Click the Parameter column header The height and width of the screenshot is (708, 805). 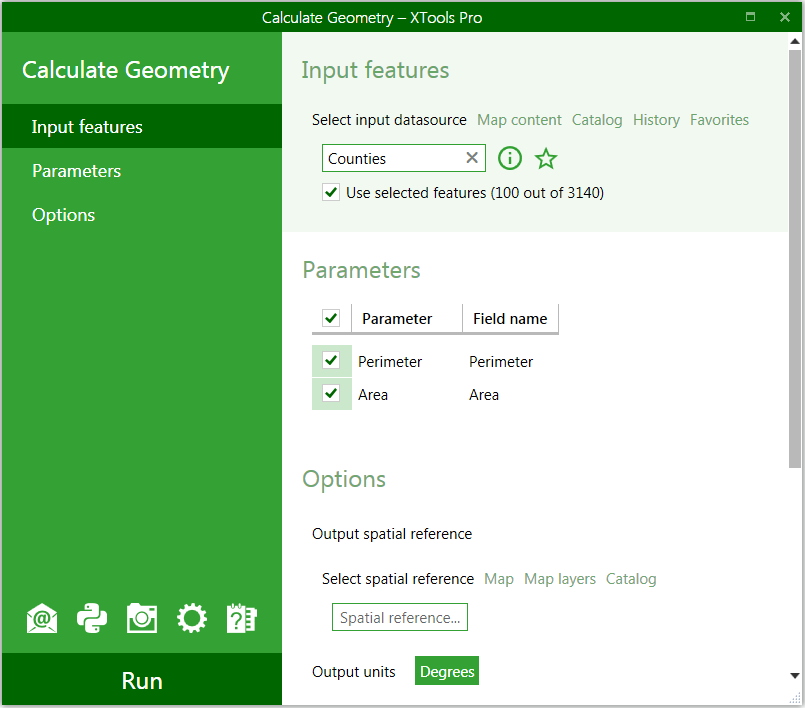tap(407, 319)
